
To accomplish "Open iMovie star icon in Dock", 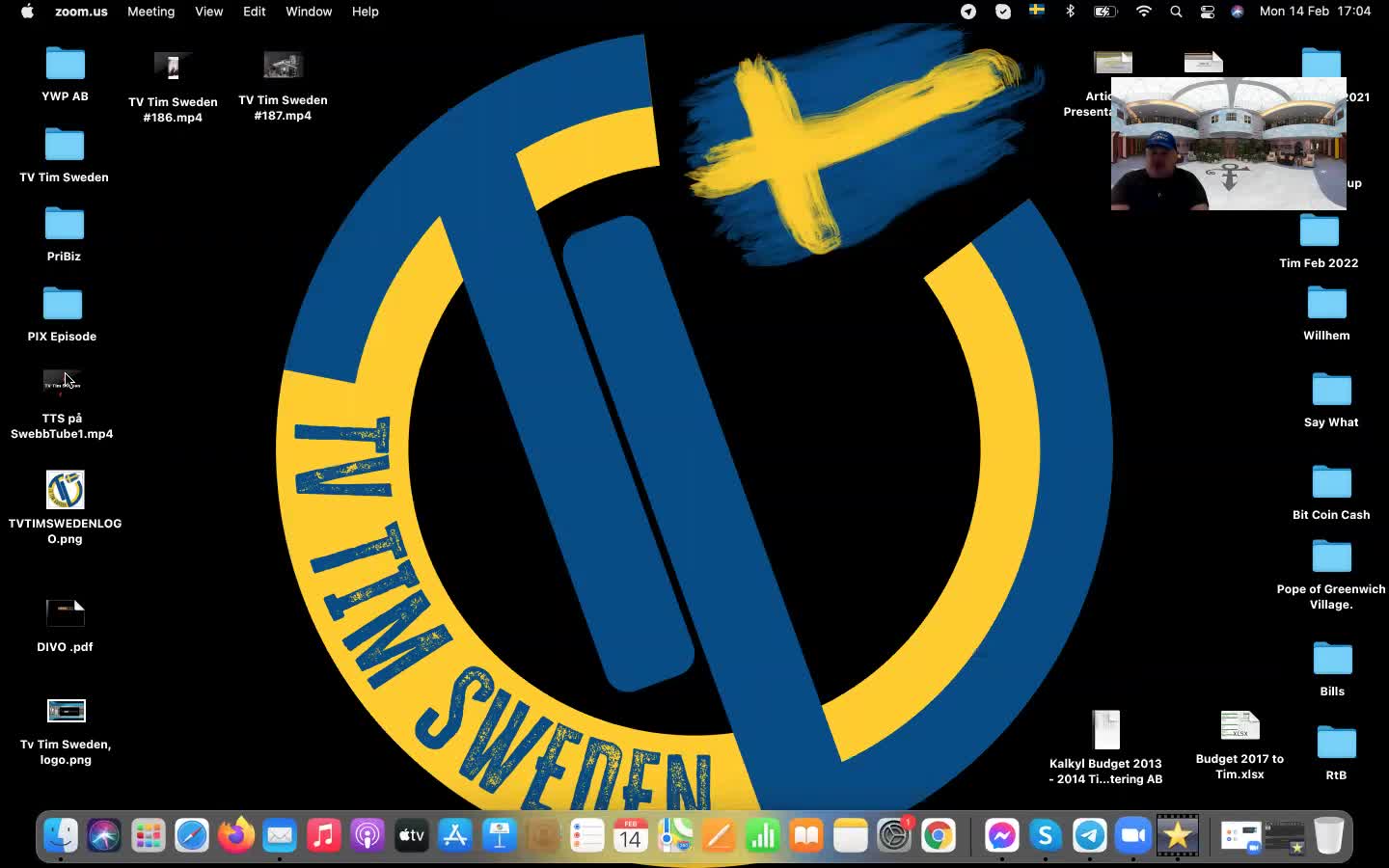I will [x=1178, y=835].
